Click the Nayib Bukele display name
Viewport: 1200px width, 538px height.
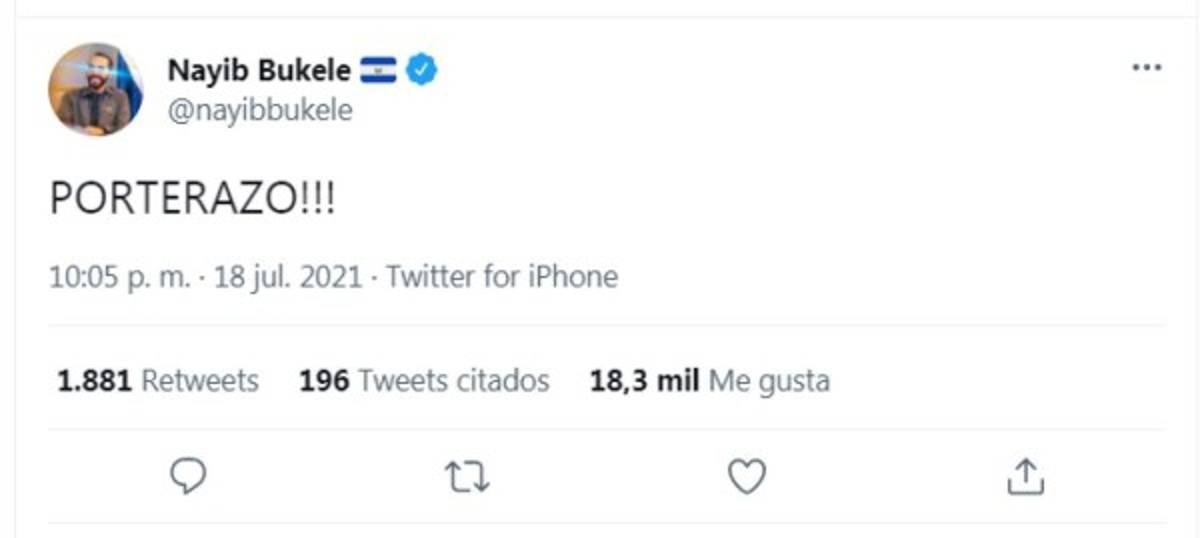(x=259, y=71)
